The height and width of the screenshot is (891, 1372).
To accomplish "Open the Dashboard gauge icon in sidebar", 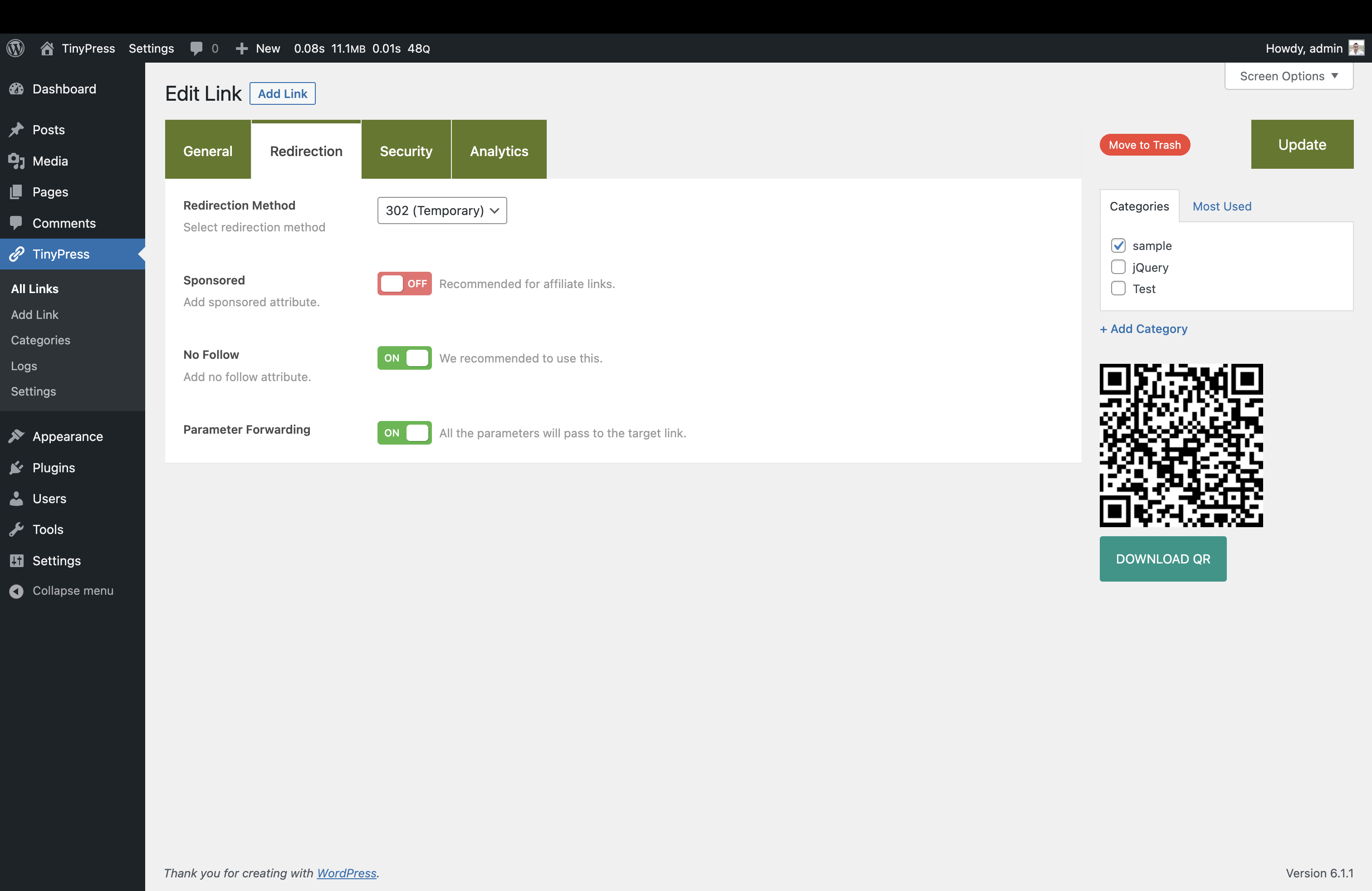I will point(17,89).
